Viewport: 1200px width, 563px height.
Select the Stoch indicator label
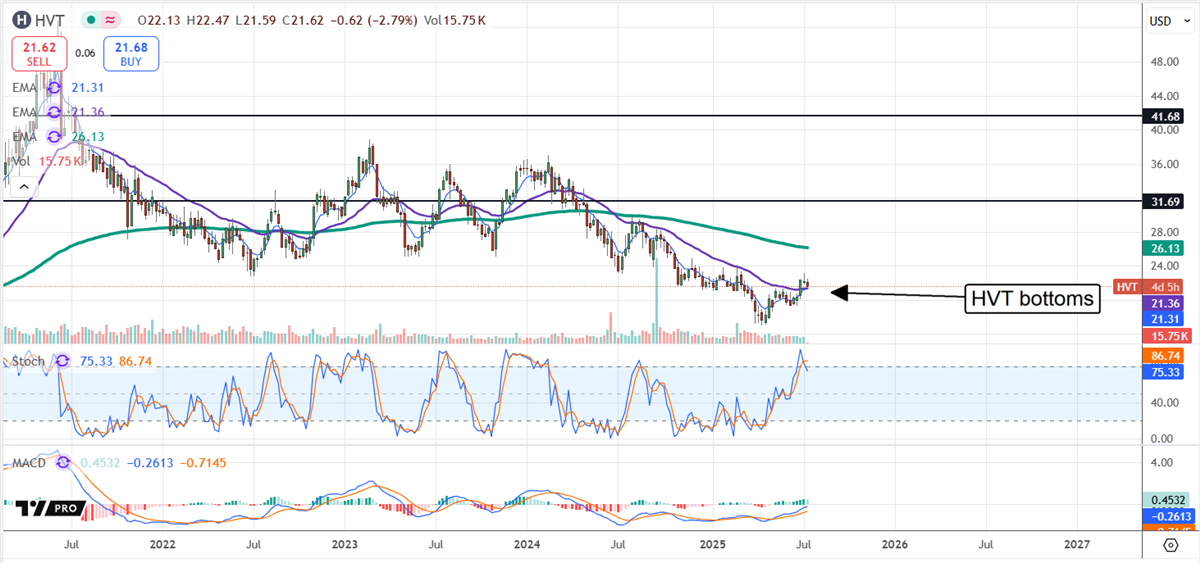(x=28, y=361)
